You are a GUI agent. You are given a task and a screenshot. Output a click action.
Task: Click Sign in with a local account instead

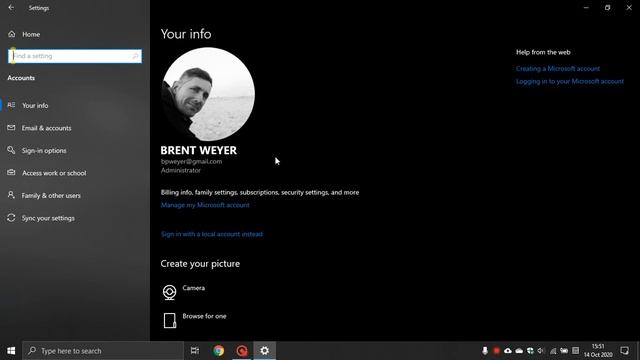[x=212, y=234]
